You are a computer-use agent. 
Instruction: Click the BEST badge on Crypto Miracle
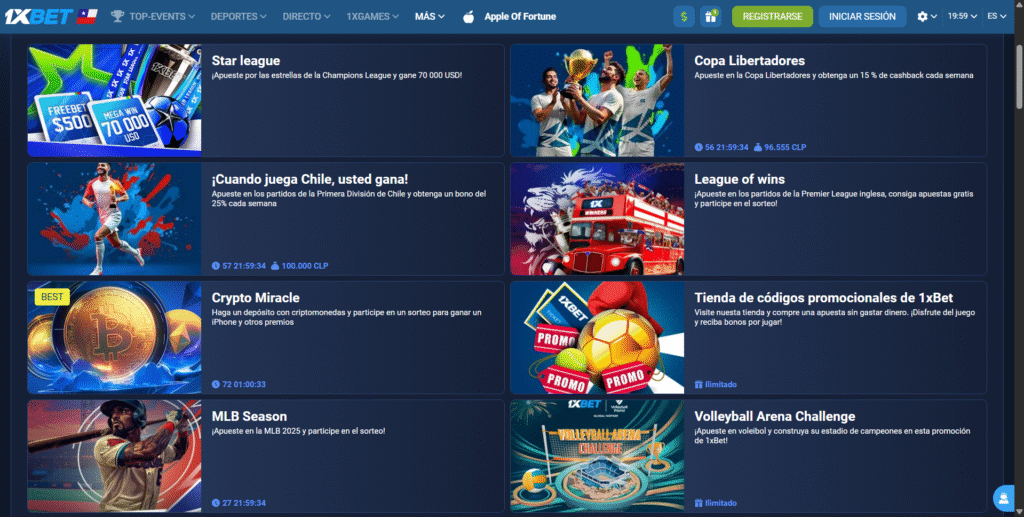52,297
